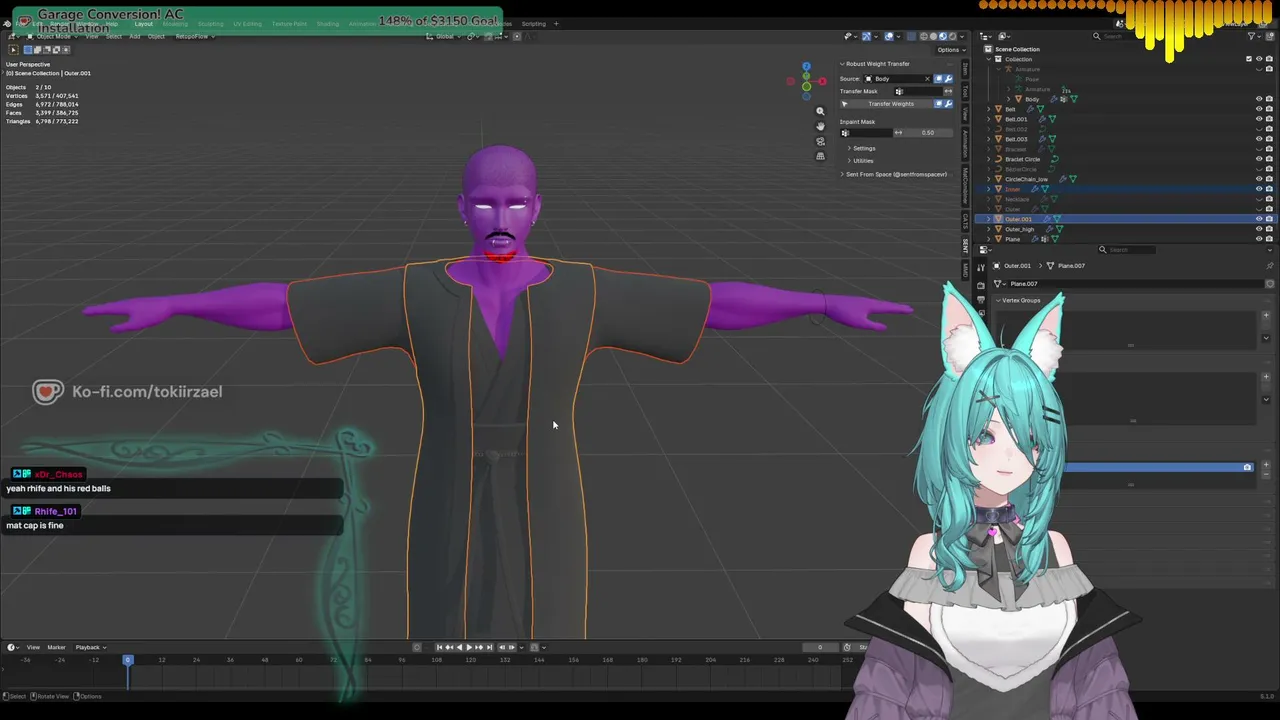
Task: Open the outliner filter funnel icon
Action: pos(1251,36)
